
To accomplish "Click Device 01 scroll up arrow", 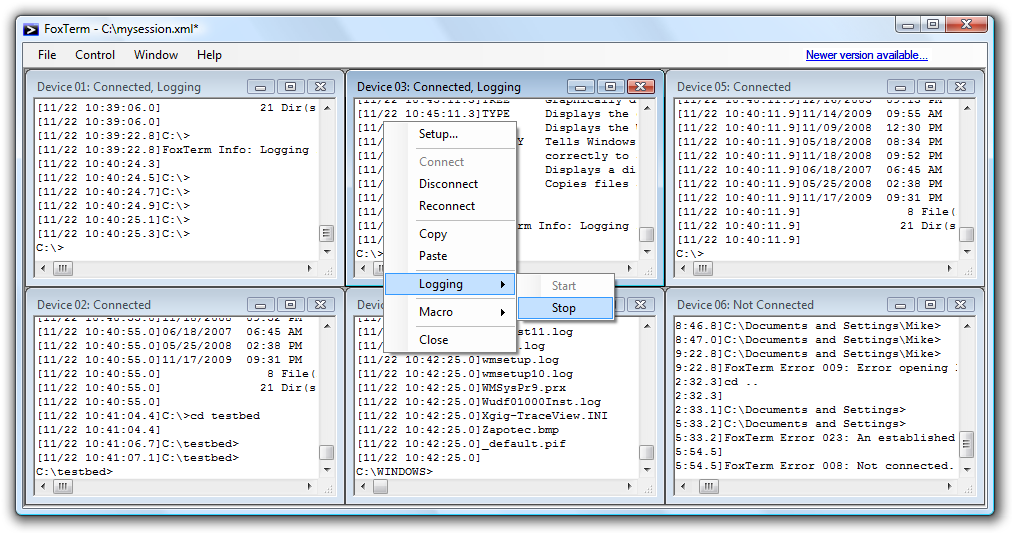I will 327,108.
